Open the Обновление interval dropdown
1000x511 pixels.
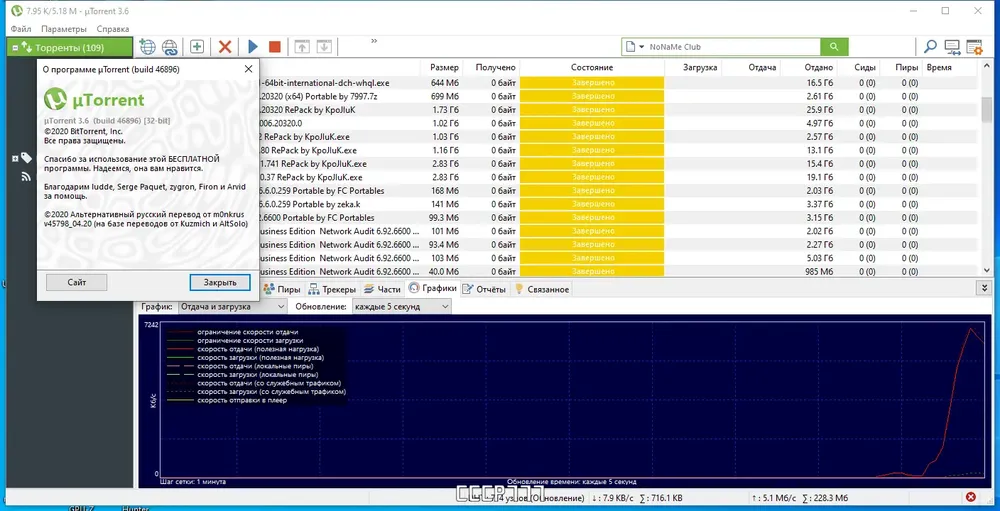point(401,306)
